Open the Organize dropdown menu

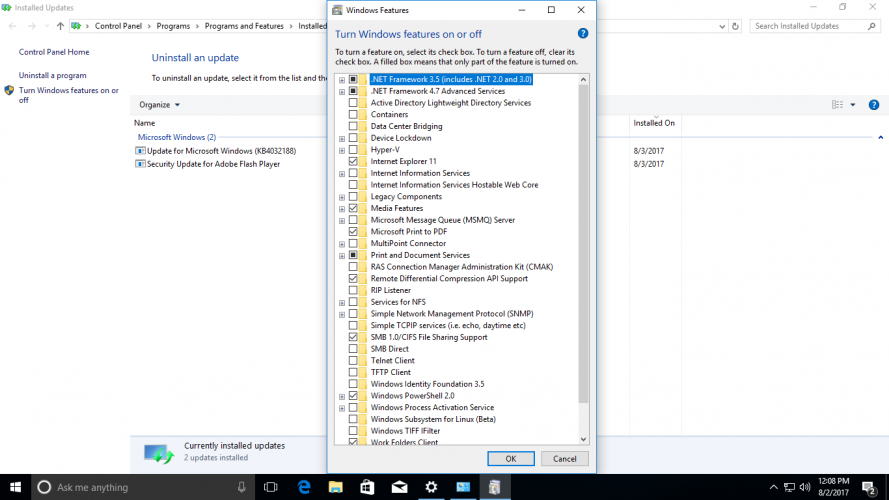click(159, 105)
